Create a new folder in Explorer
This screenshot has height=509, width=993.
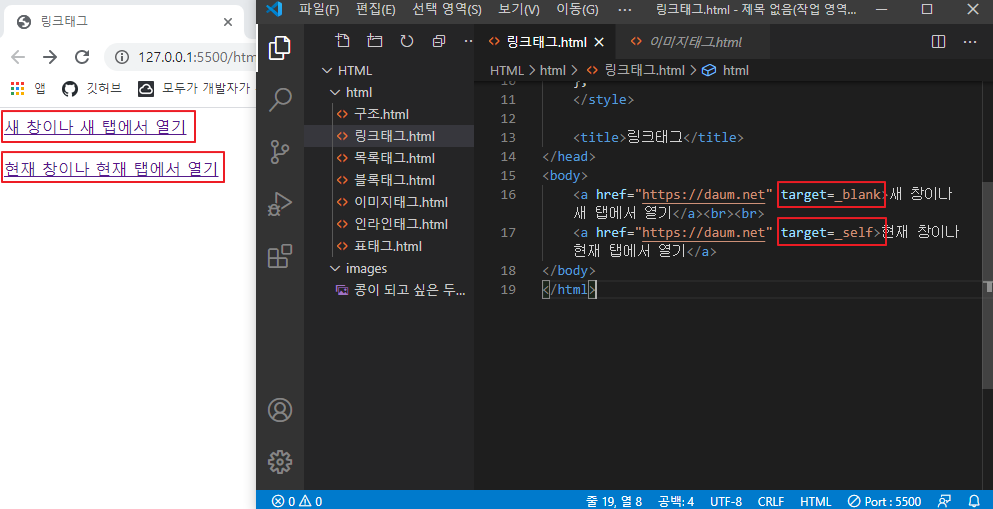(x=374, y=42)
